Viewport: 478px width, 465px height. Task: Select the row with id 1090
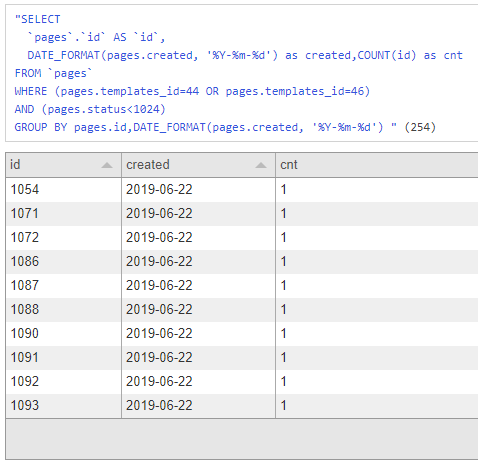point(242,334)
